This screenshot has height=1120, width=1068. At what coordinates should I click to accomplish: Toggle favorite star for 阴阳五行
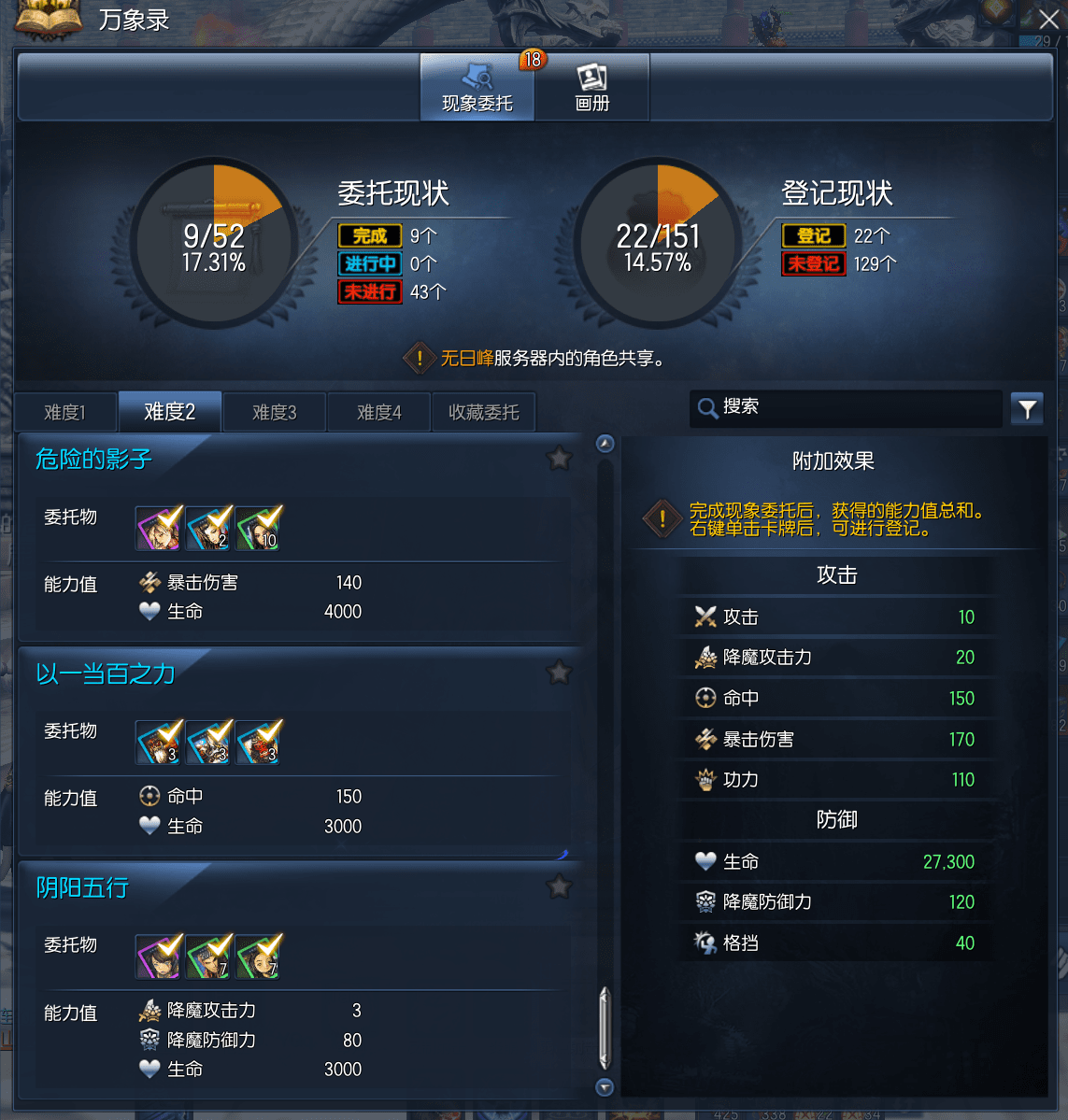(x=559, y=886)
